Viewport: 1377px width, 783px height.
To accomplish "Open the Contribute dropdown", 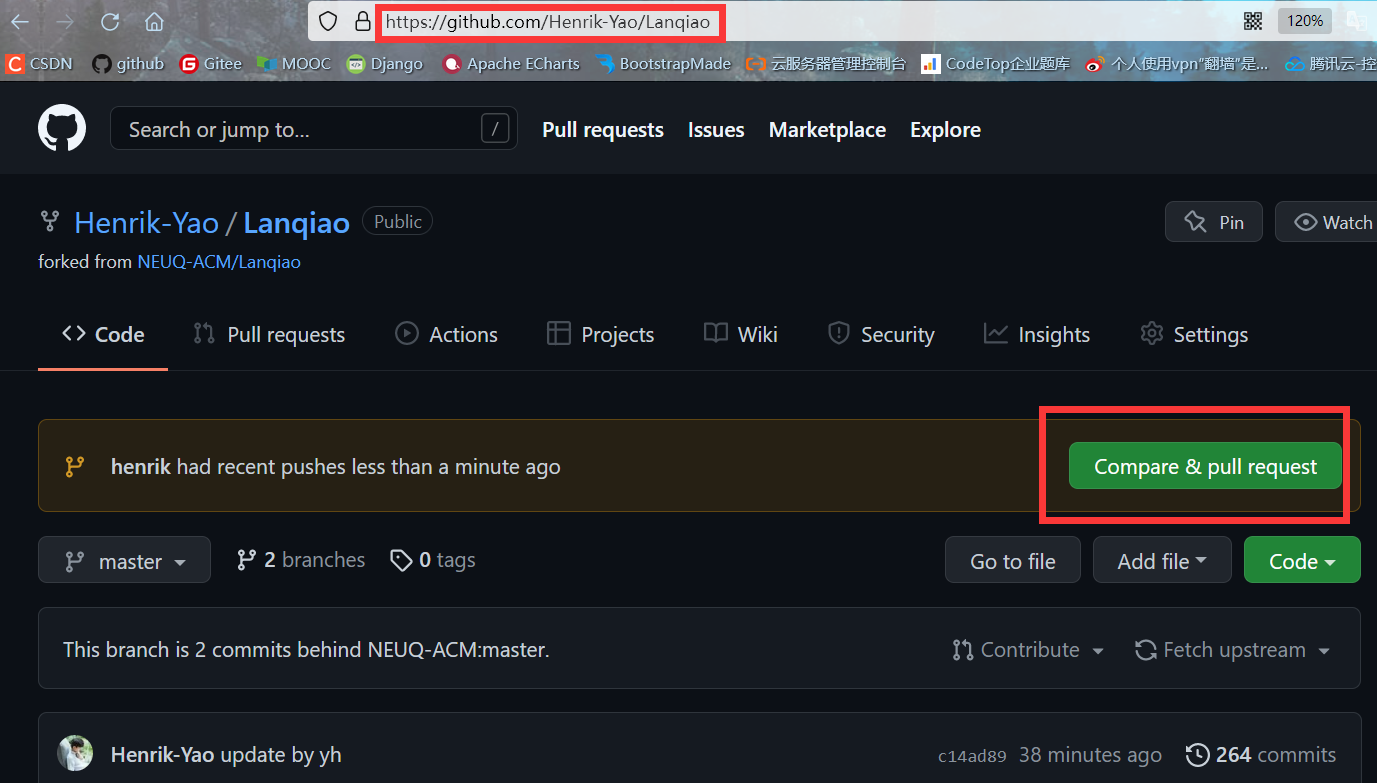I will click(x=1028, y=650).
